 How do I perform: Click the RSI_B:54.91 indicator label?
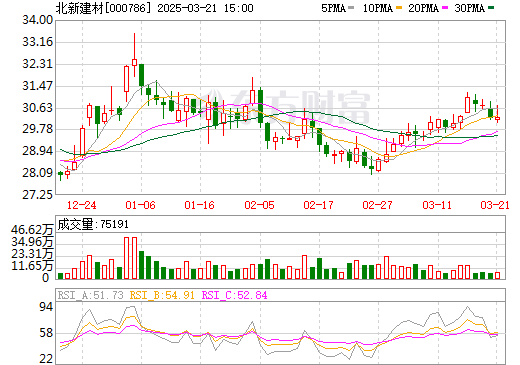162,295
